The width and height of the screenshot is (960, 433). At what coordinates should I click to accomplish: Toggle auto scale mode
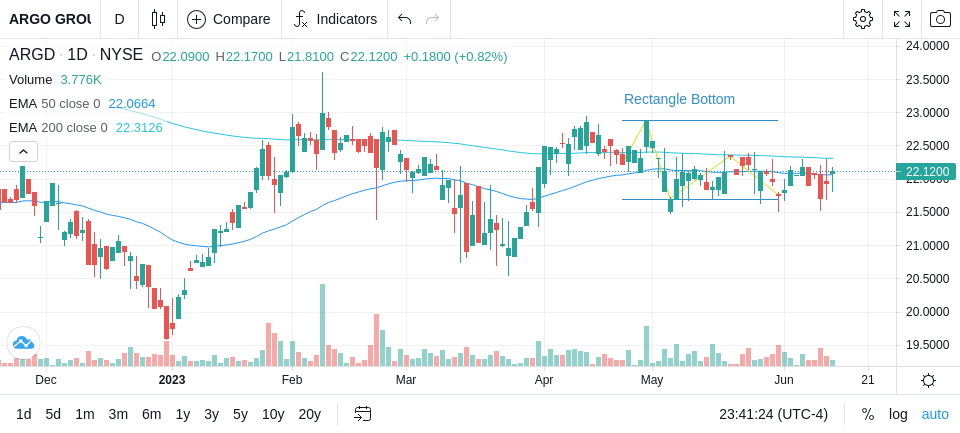935,415
